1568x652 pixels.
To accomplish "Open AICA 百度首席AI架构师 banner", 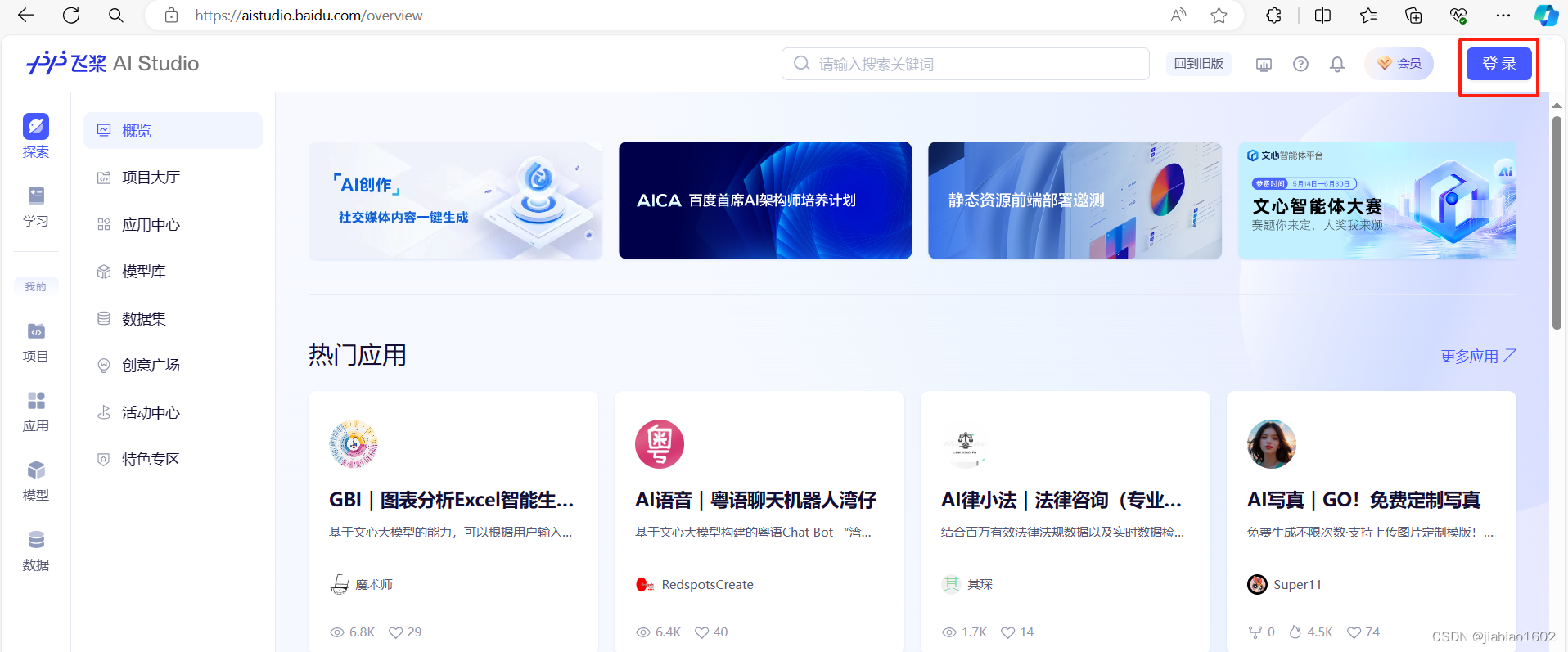I will click(765, 200).
